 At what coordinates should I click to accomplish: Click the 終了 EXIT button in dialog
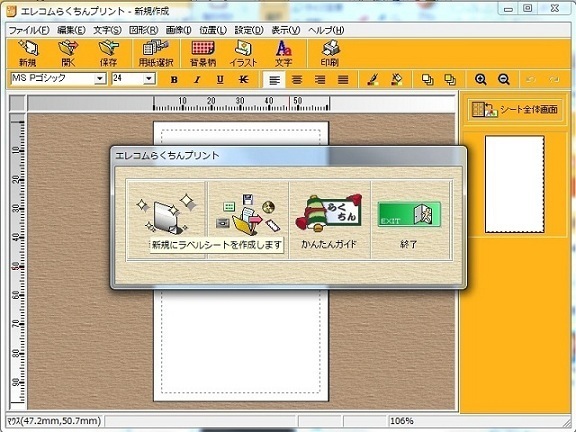click(x=409, y=220)
